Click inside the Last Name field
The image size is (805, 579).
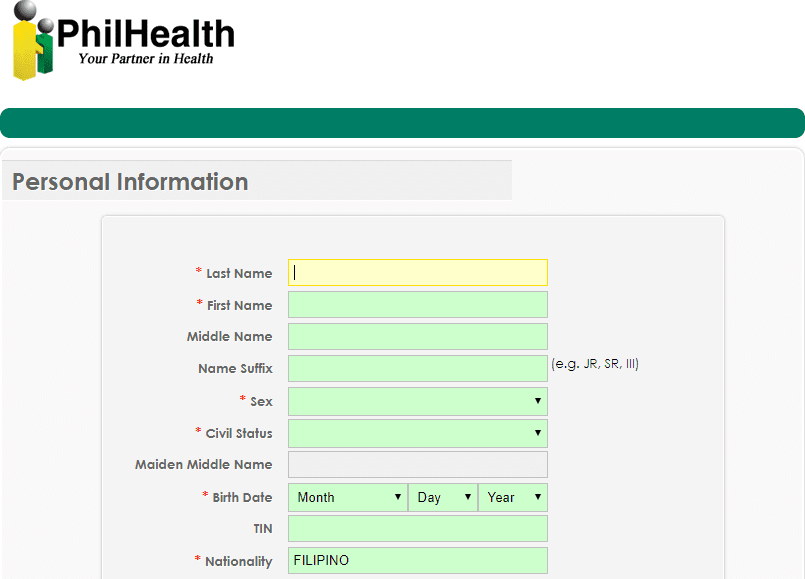417,272
